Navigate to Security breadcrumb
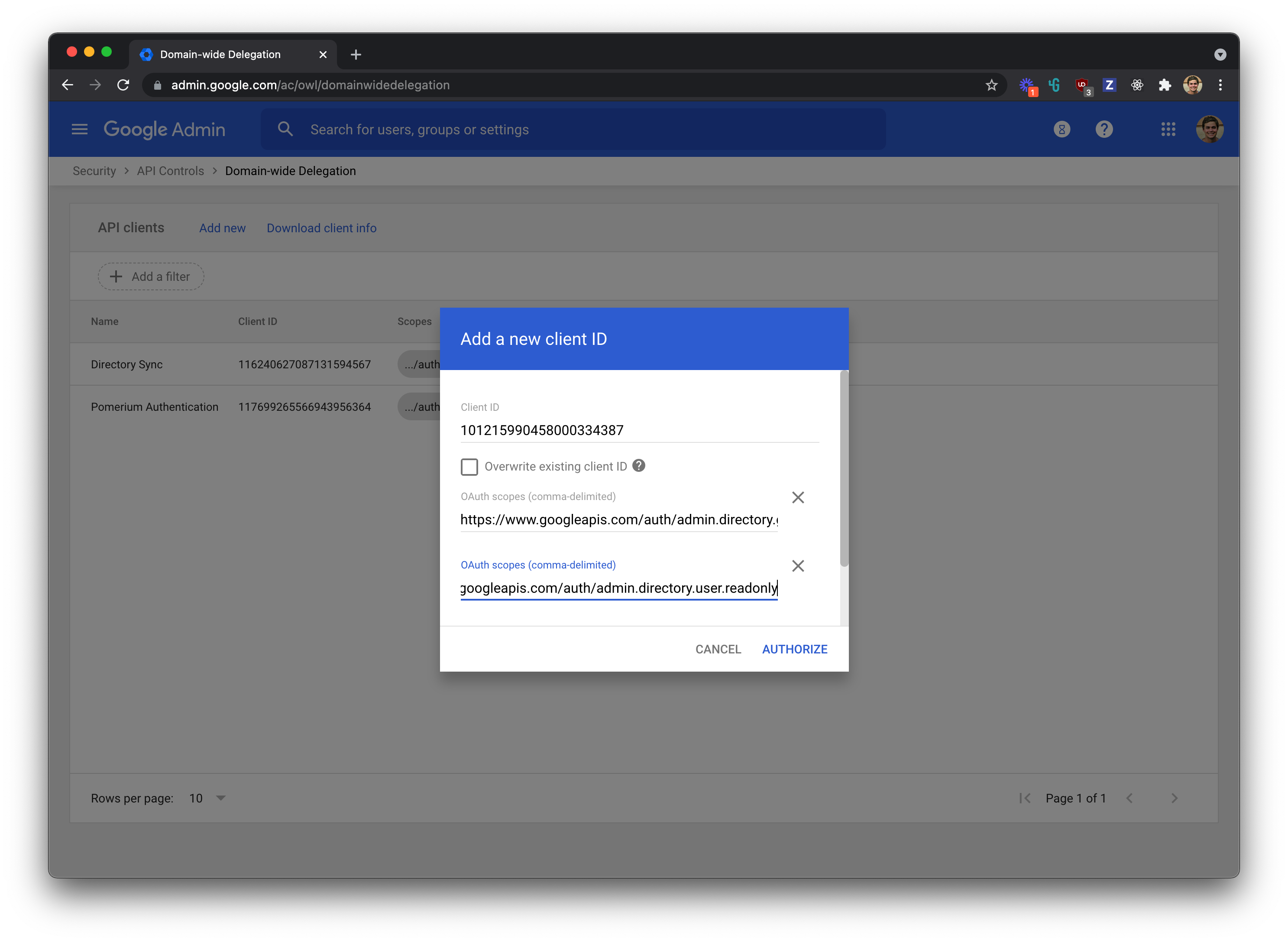This screenshot has height=942, width=1288. point(94,171)
